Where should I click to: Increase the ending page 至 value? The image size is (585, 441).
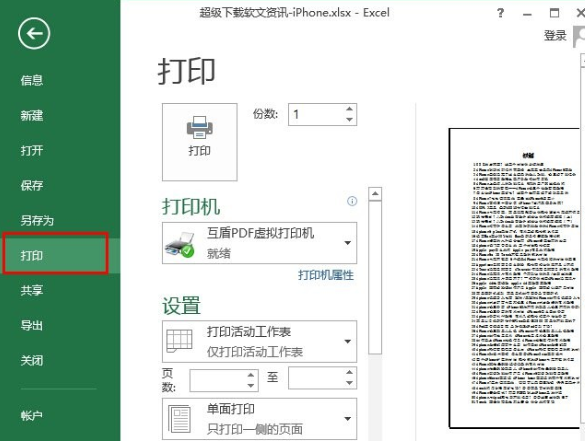tap(349, 372)
